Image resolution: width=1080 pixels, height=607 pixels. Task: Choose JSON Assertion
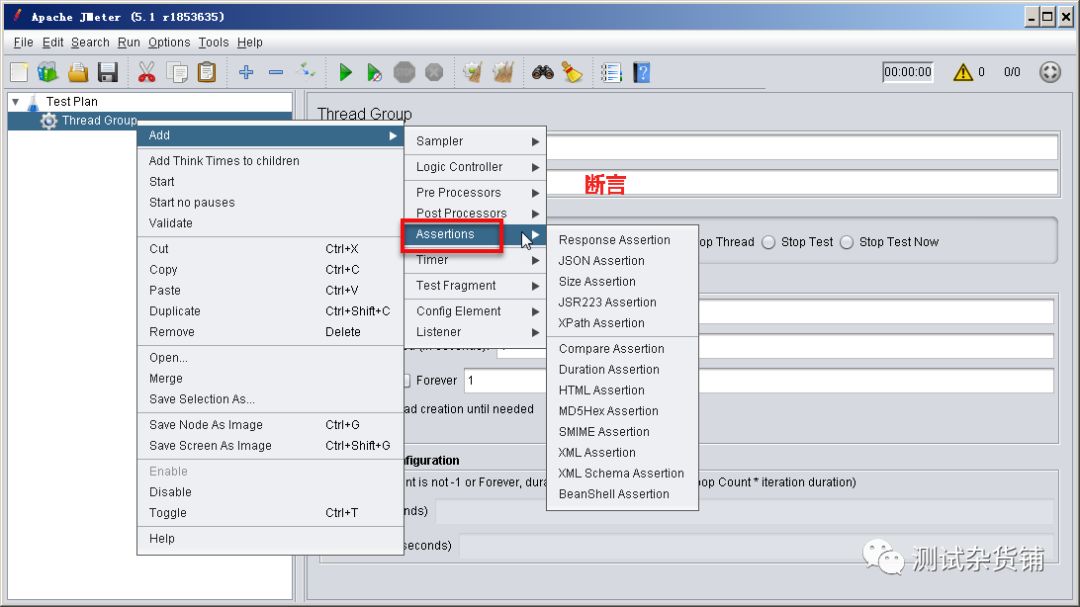point(622,260)
